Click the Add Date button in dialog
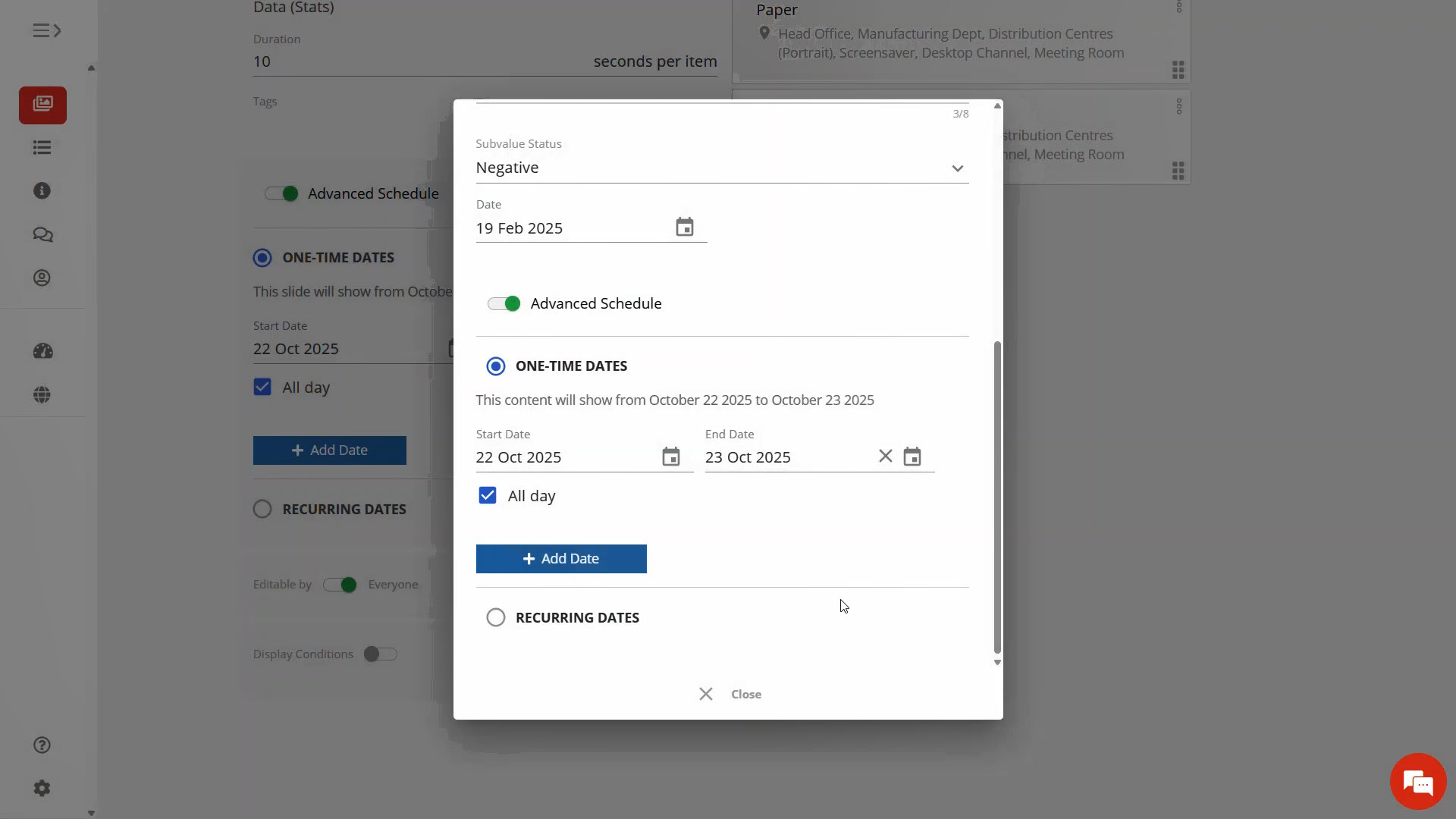The height and width of the screenshot is (819, 1456). 561,559
